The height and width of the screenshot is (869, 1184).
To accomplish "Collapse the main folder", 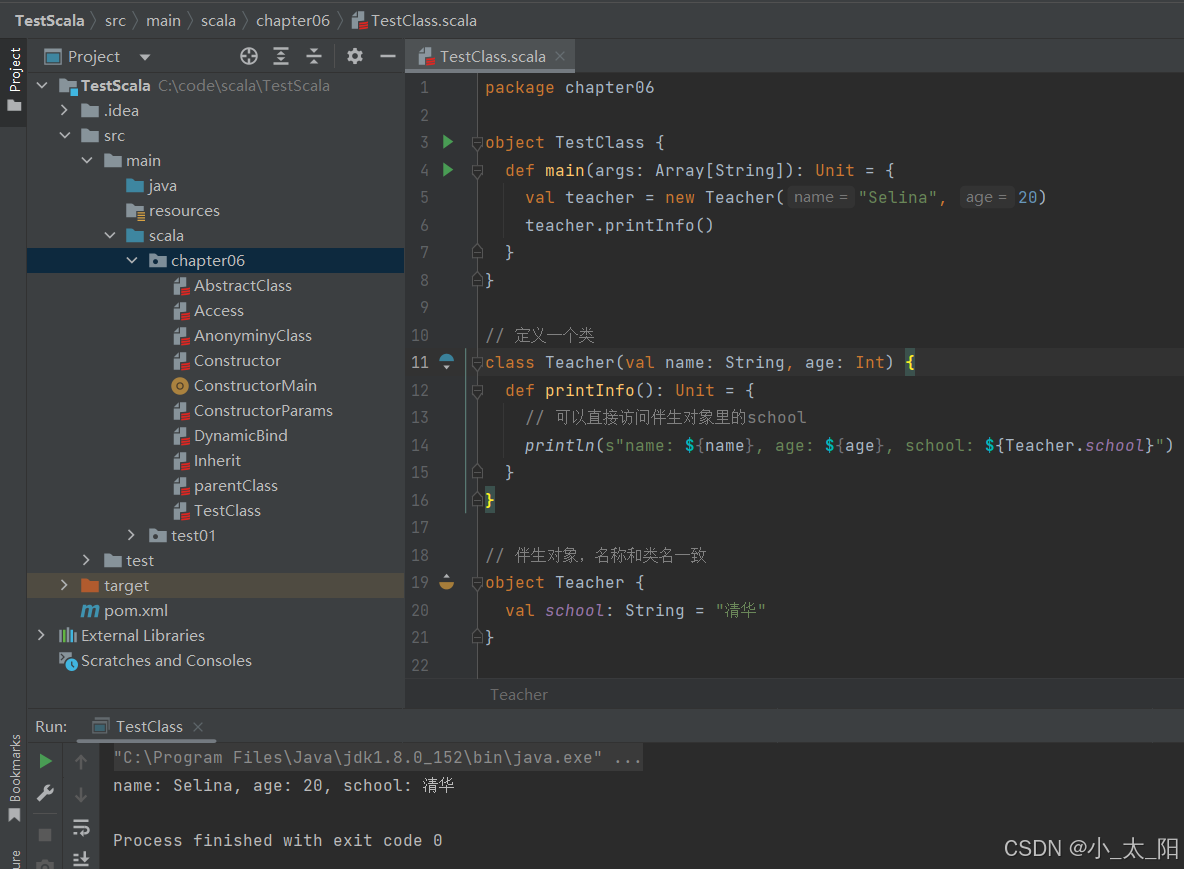I will [87, 160].
